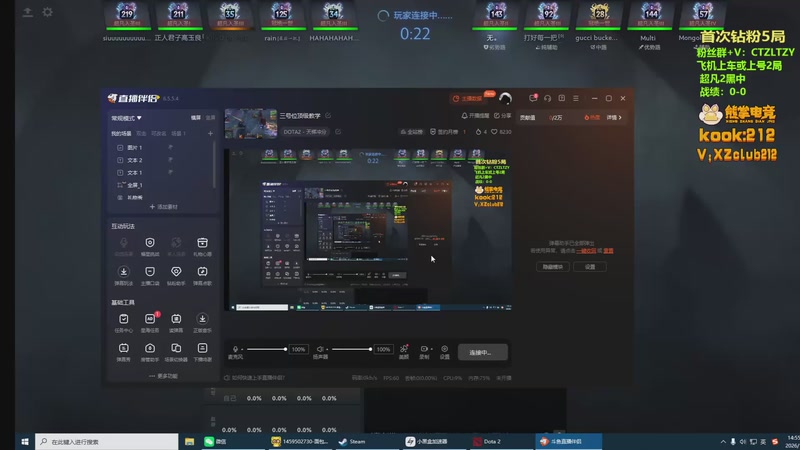Click the 连接中... connecting button
800x450 pixels.
click(x=483, y=352)
